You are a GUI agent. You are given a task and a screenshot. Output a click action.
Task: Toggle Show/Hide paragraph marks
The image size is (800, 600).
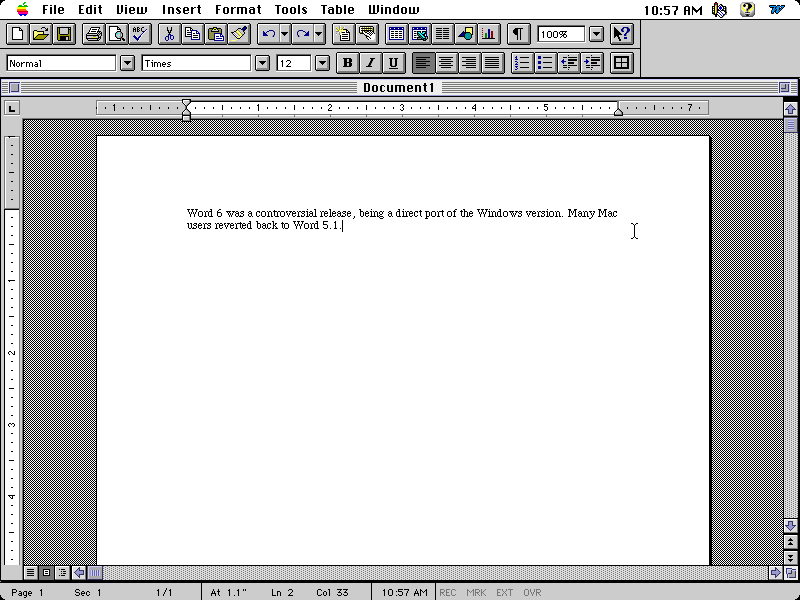(518, 34)
